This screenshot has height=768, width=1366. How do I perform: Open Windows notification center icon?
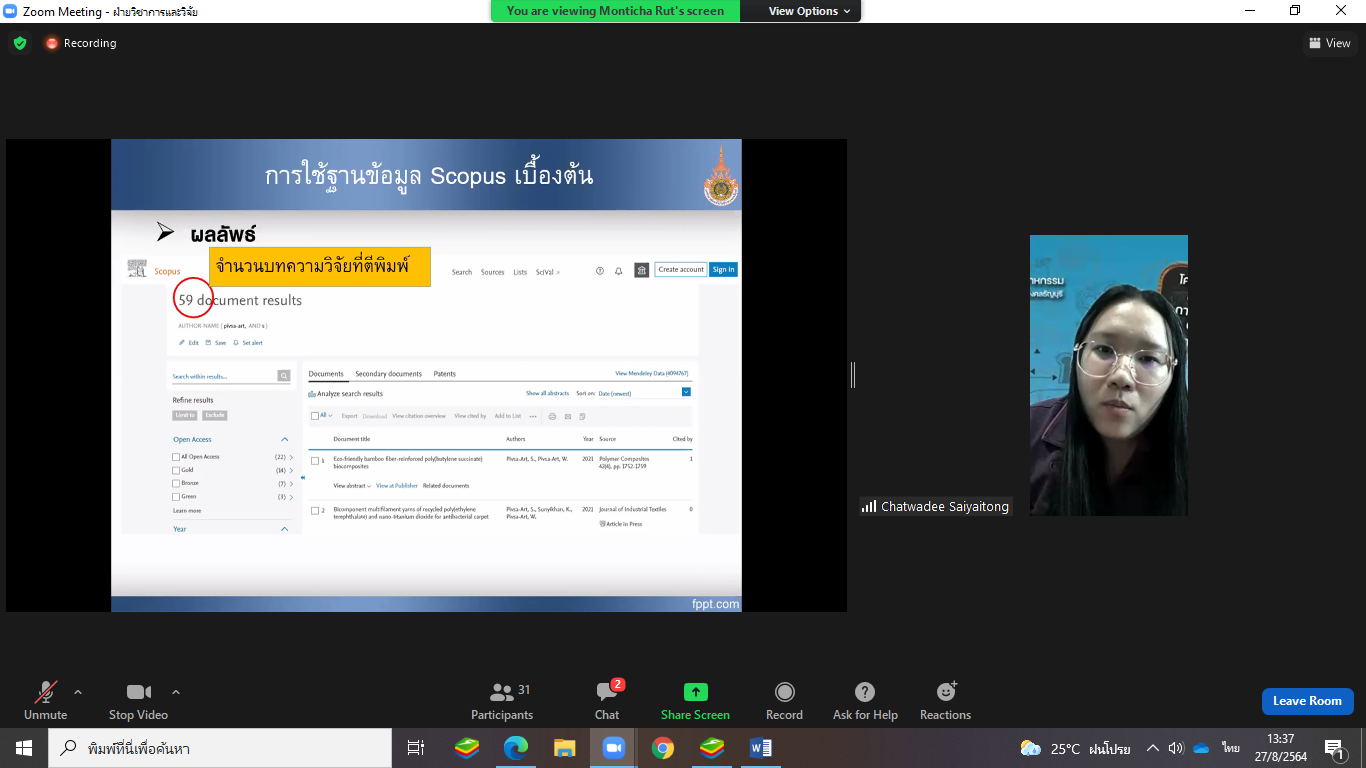(x=1334, y=748)
